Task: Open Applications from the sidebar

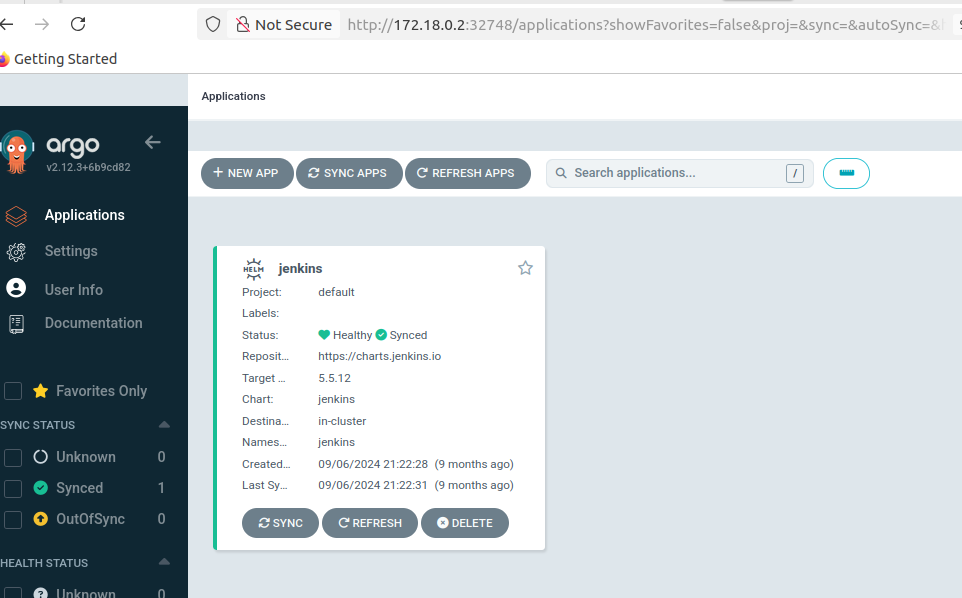Action: pyautogui.click(x=85, y=215)
